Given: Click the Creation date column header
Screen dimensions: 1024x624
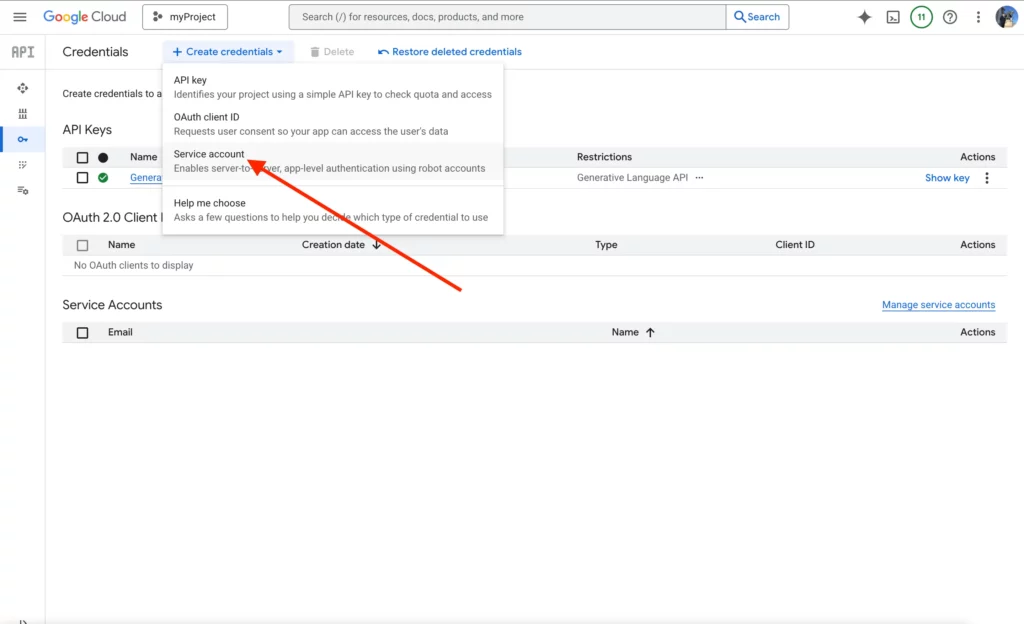Looking at the screenshot, I should click(333, 245).
